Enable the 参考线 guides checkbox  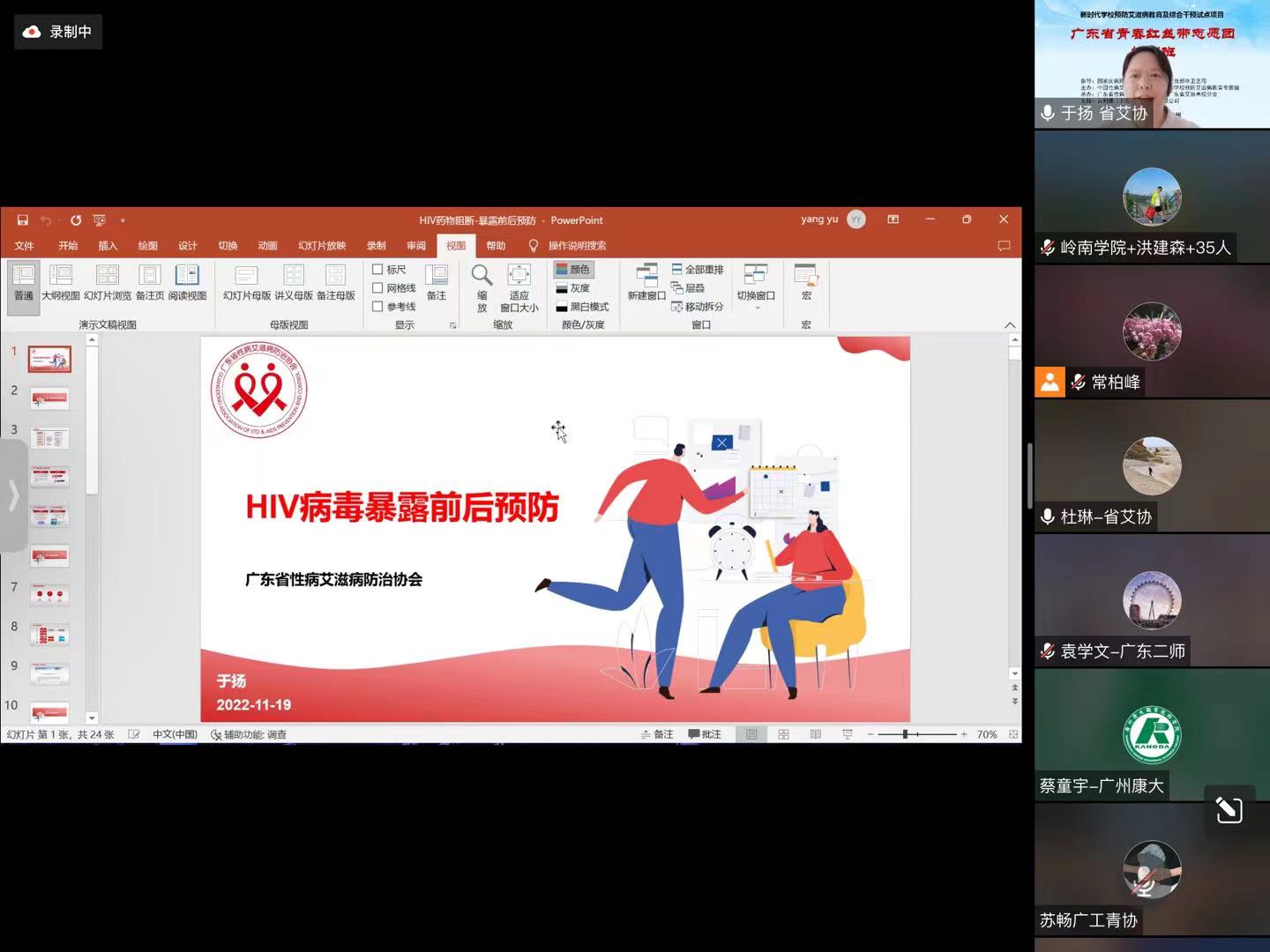(x=377, y=307)
